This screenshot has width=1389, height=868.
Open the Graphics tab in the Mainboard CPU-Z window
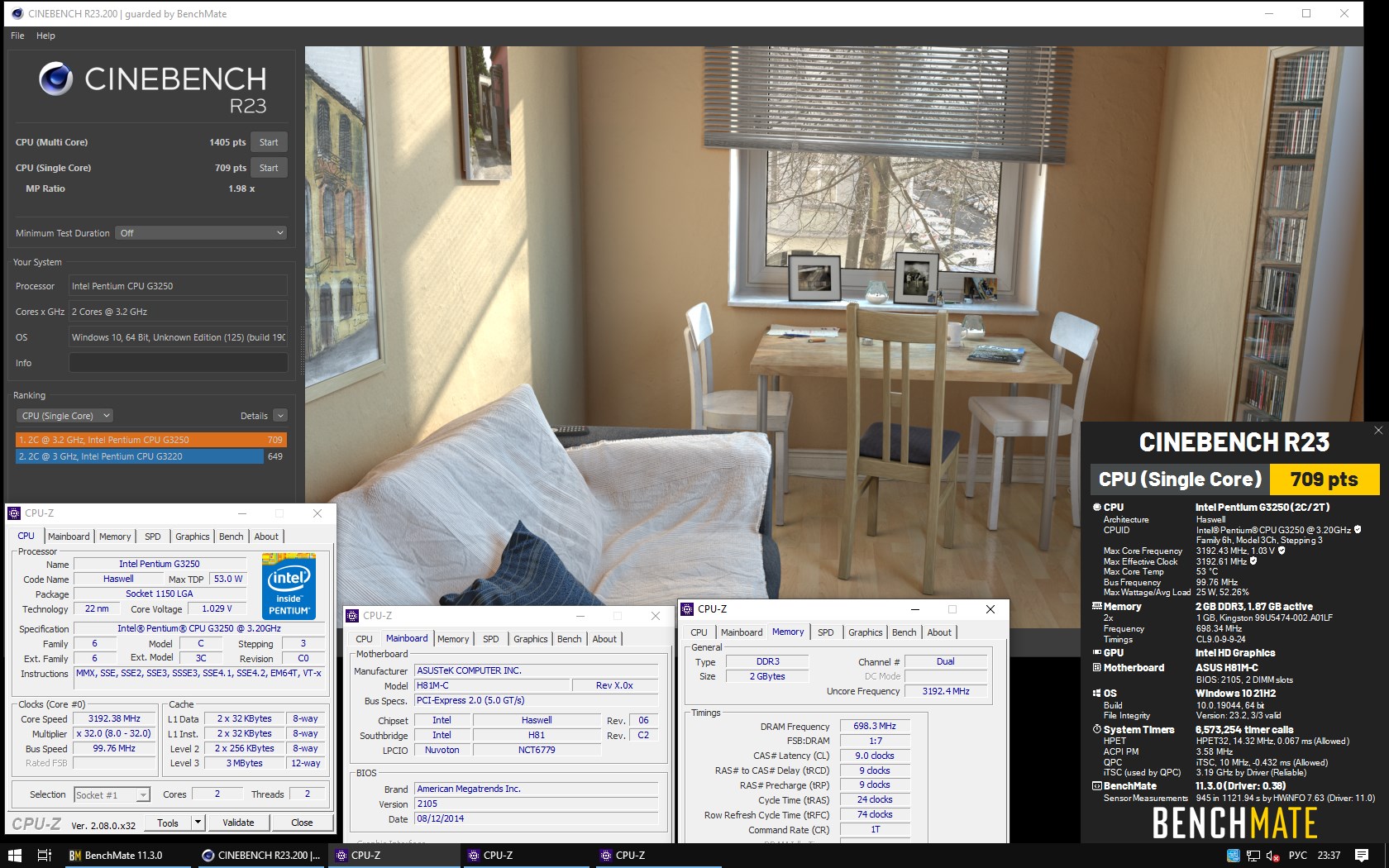[x=531, y=639]
